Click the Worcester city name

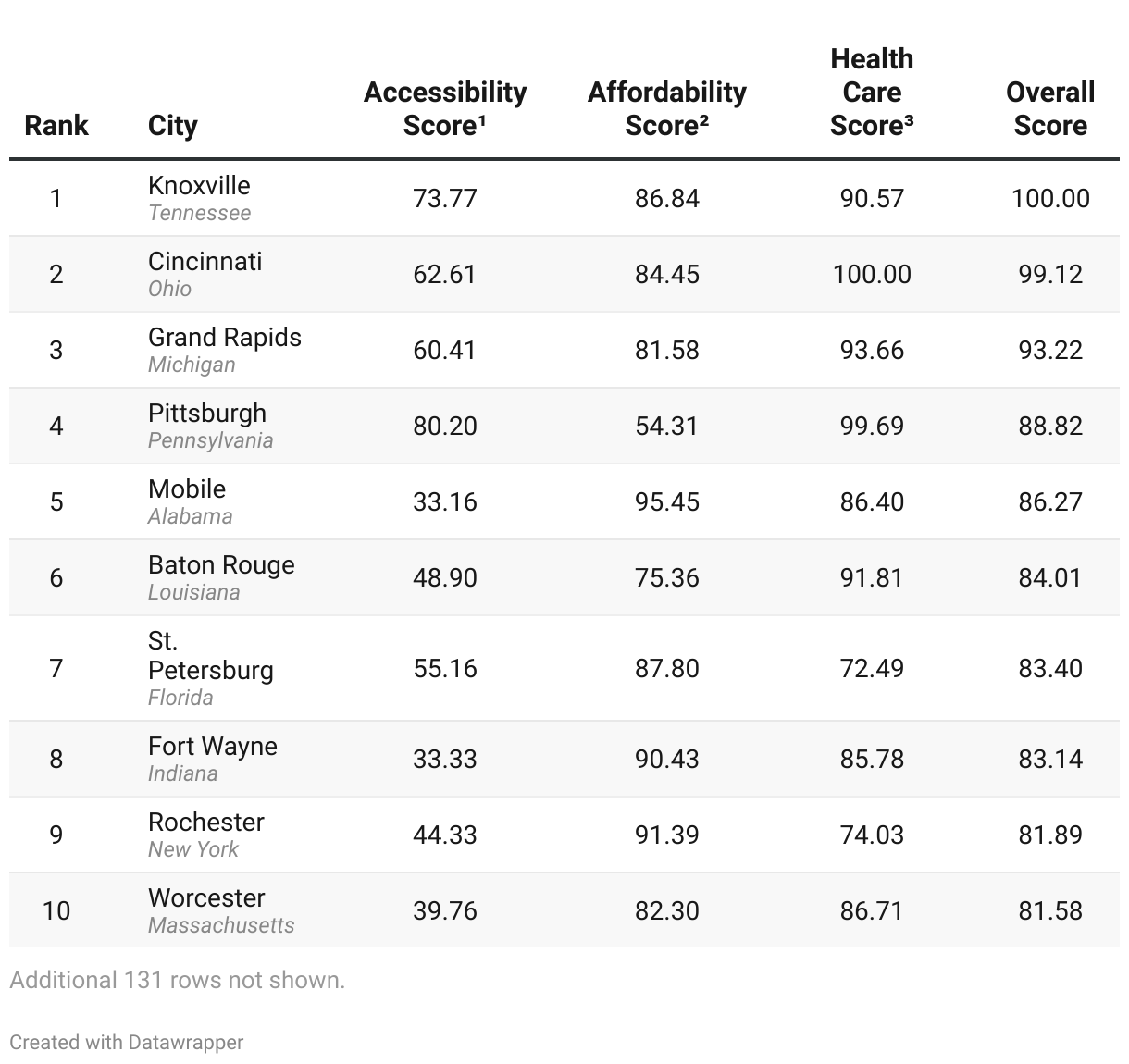tap(206, 898)
